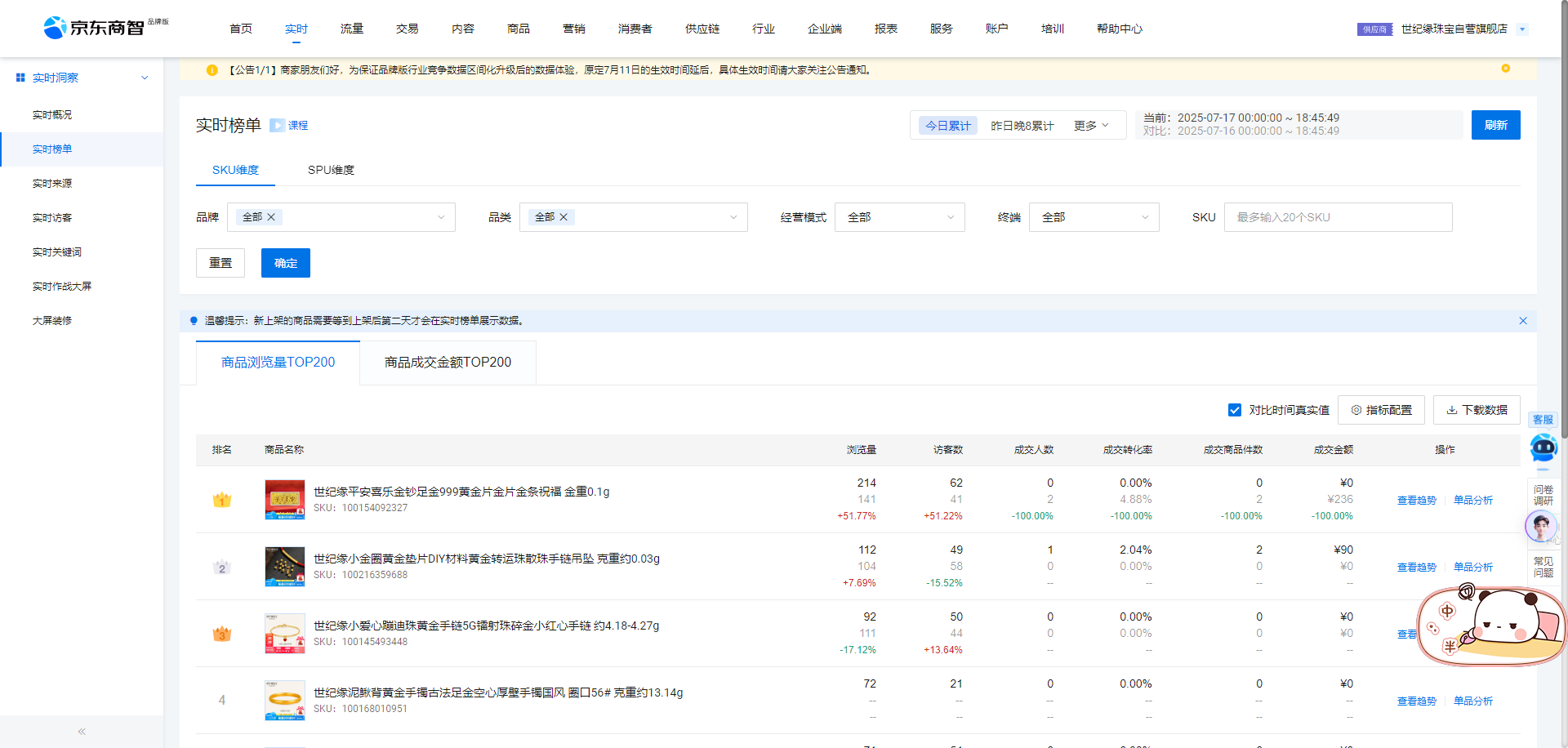
Task: Dismiss the announcement banner circle icon
Action: (1505, 69)
